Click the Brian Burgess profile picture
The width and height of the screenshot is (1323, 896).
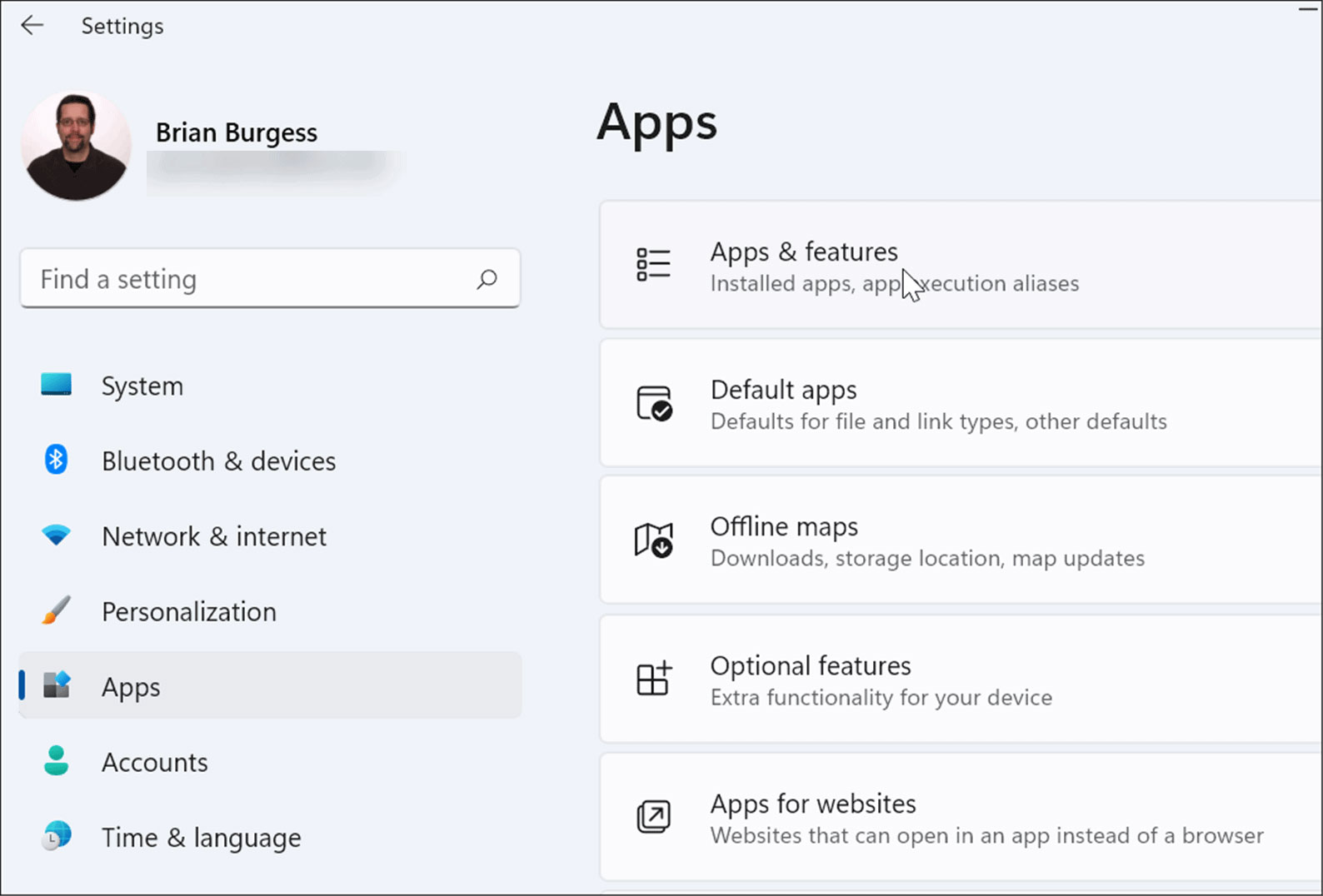(76, 146)
